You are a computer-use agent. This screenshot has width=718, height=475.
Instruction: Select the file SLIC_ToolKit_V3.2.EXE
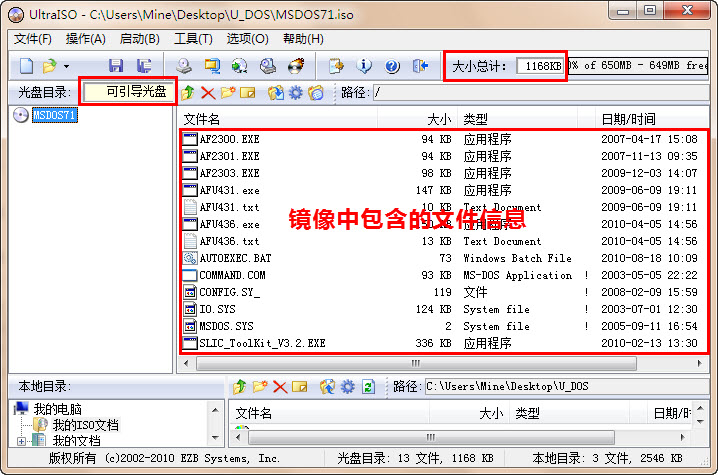click(262, 343)
